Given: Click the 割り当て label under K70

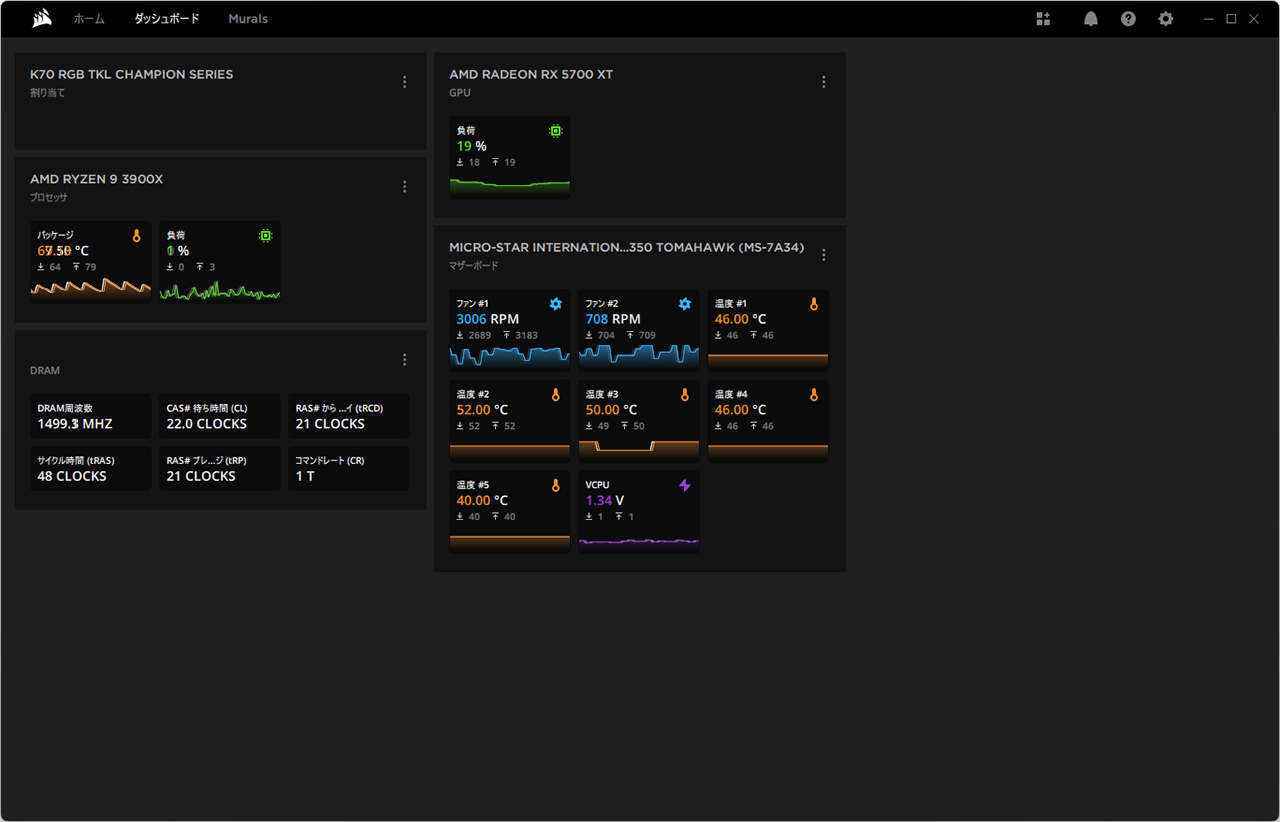Looking at the screenshot, I should (x=48, y=93).
